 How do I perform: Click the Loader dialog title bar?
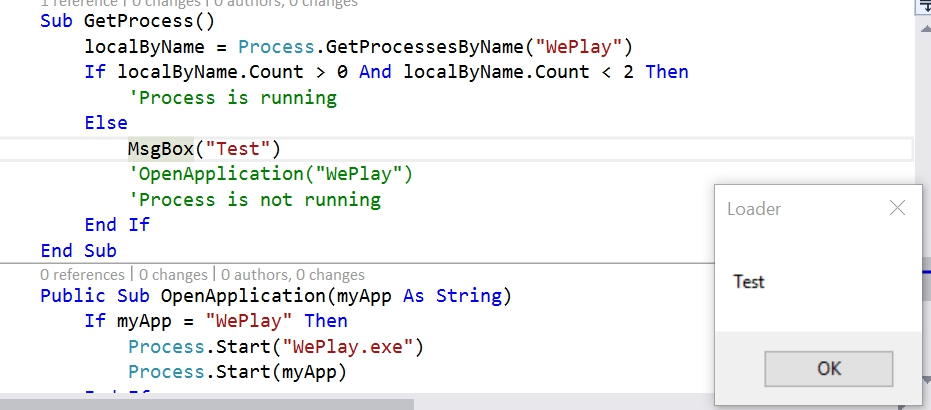(790, 209)
